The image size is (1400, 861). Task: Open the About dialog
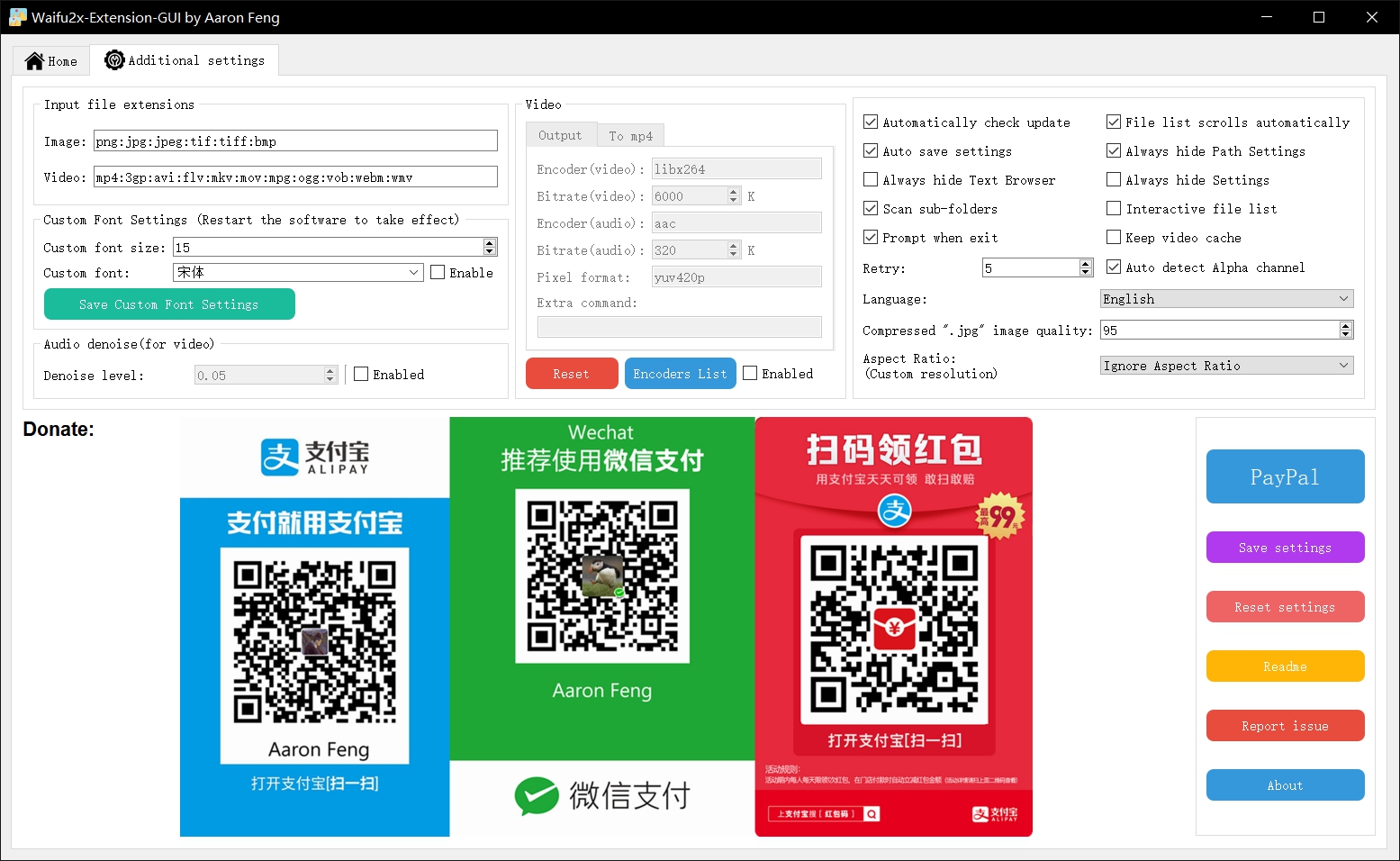pos(1285,785)
